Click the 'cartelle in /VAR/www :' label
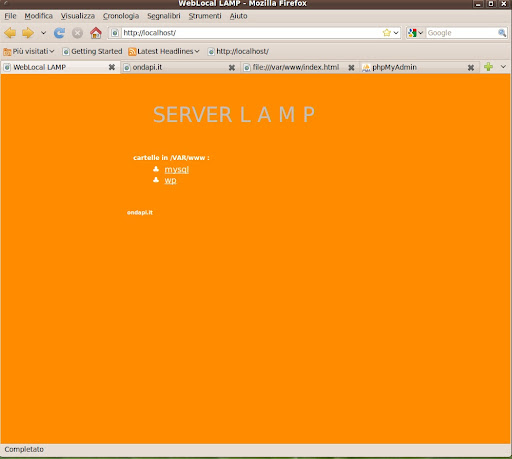This screenshot has height=459, width=512. click(x=171, y=158)
